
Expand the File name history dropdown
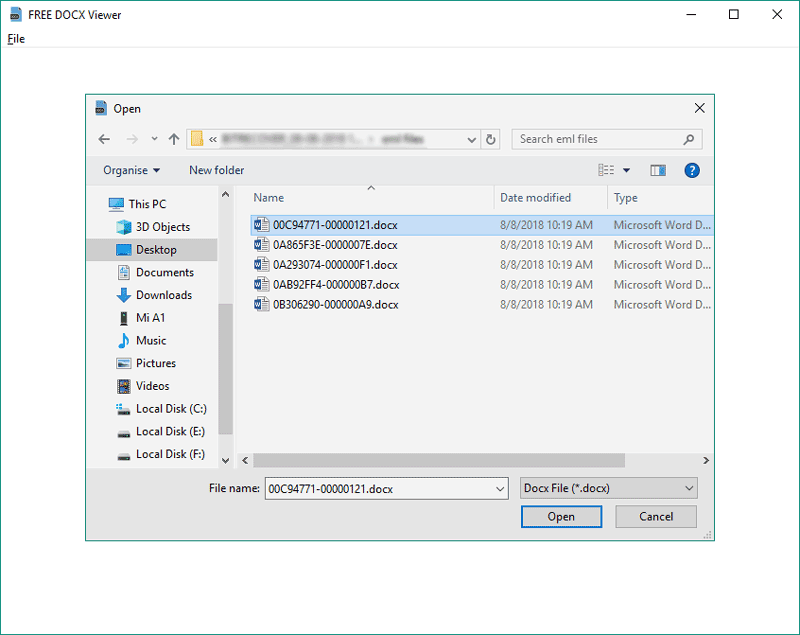pos(500,489)
